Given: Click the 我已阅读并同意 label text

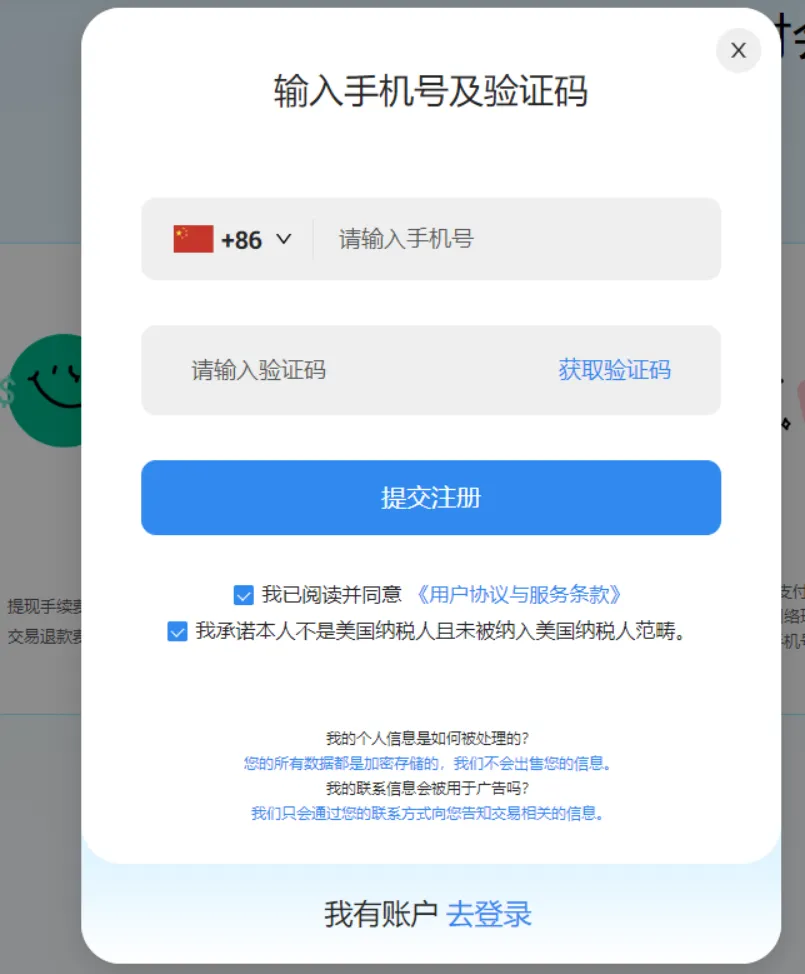Looking at the screenshot, I should coord(332,594).
